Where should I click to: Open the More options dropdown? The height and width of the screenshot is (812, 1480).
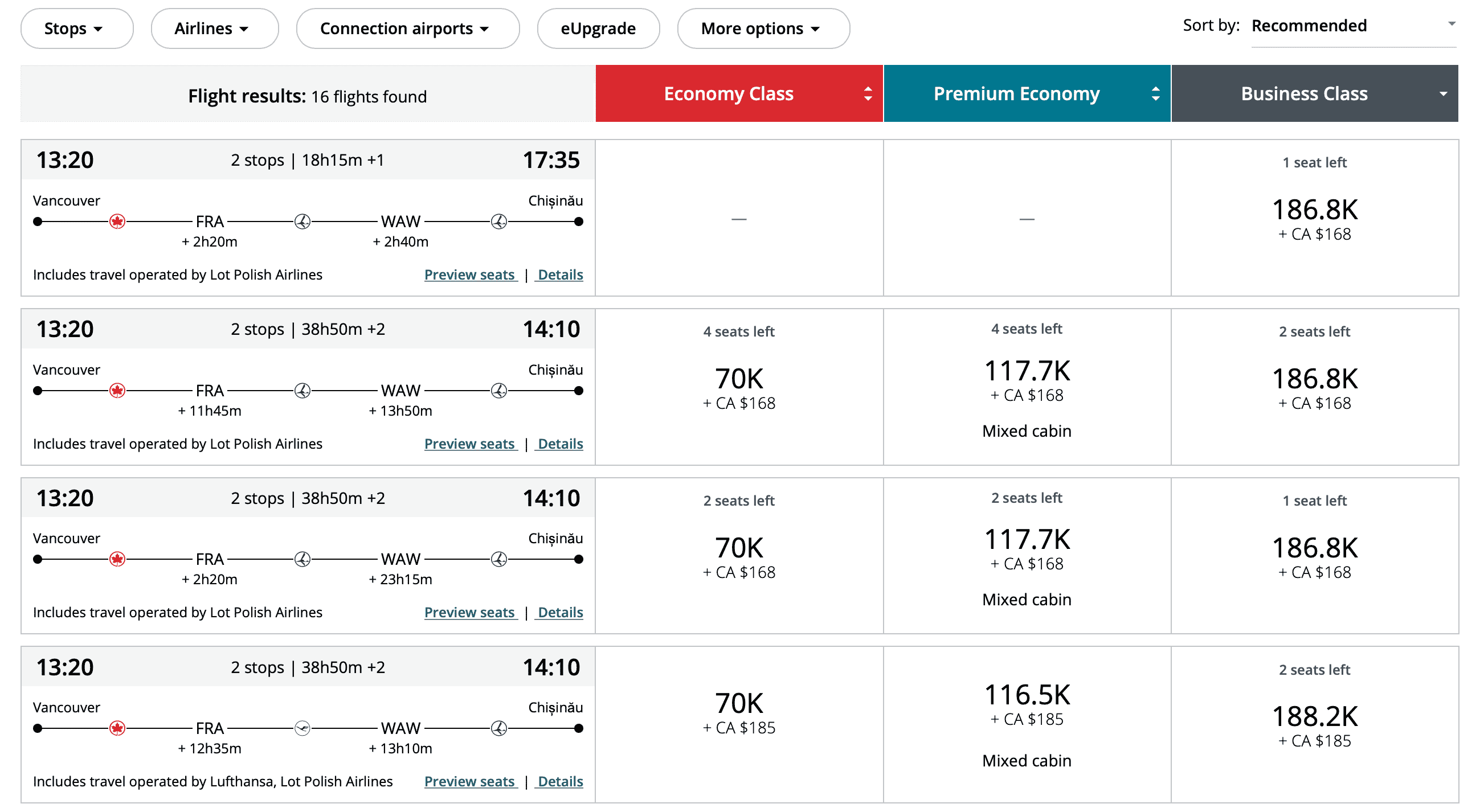pyautogui.click(x=762, y=28)
